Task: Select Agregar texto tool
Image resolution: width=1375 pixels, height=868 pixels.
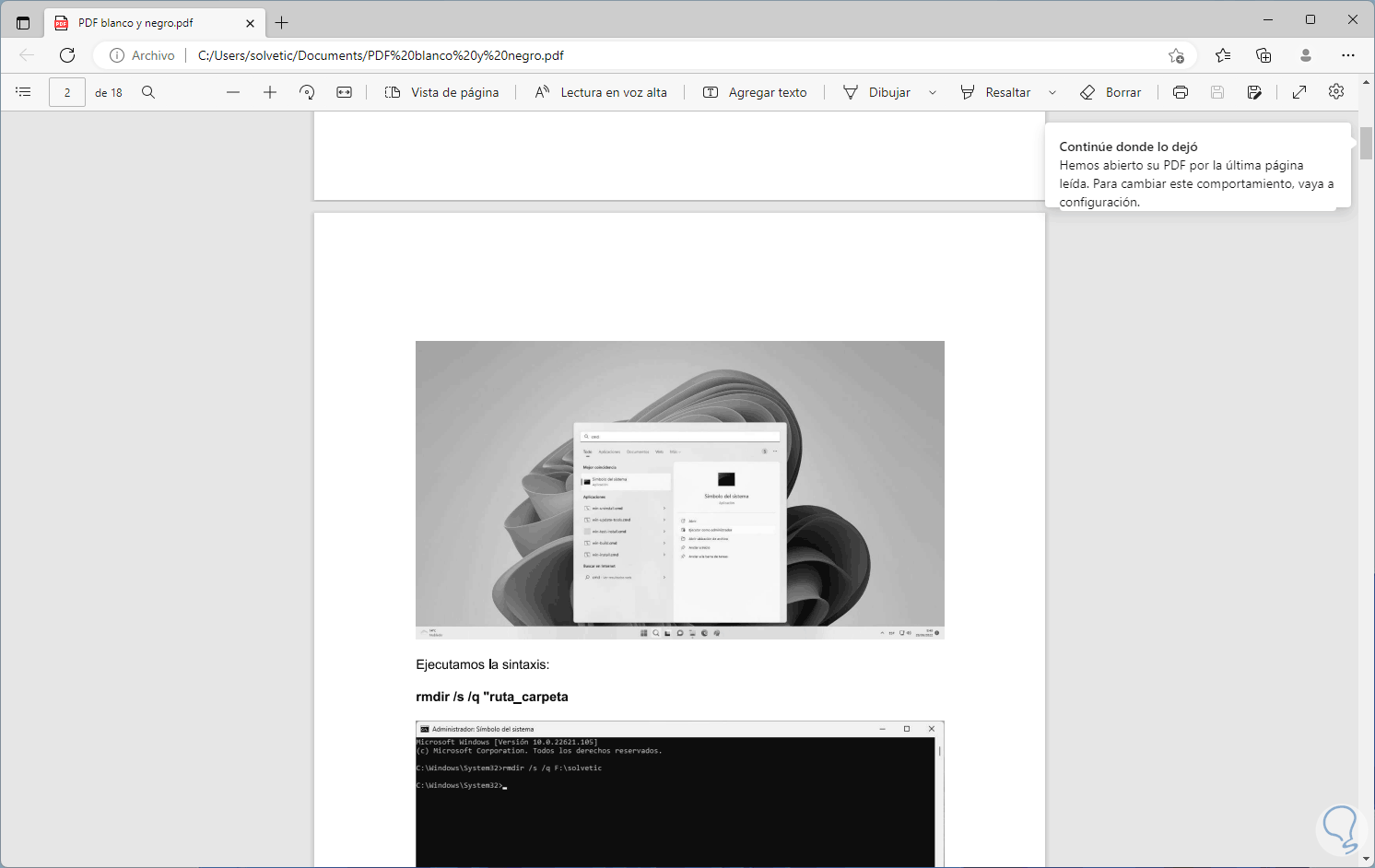Action: [755, 92]
